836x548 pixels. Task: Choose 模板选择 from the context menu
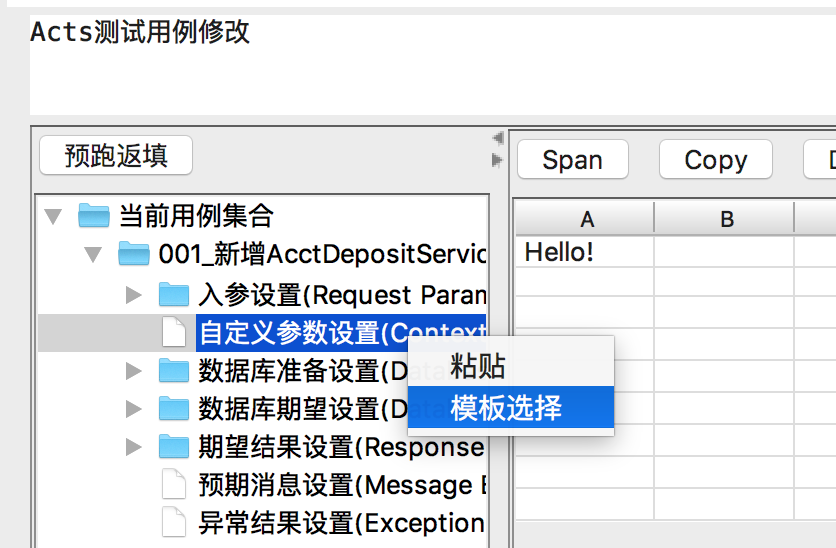point(511,407)
